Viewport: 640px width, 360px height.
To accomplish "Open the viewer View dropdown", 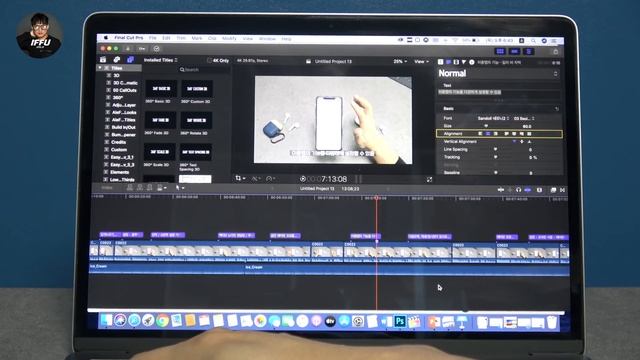I will [x=422, y=61].
